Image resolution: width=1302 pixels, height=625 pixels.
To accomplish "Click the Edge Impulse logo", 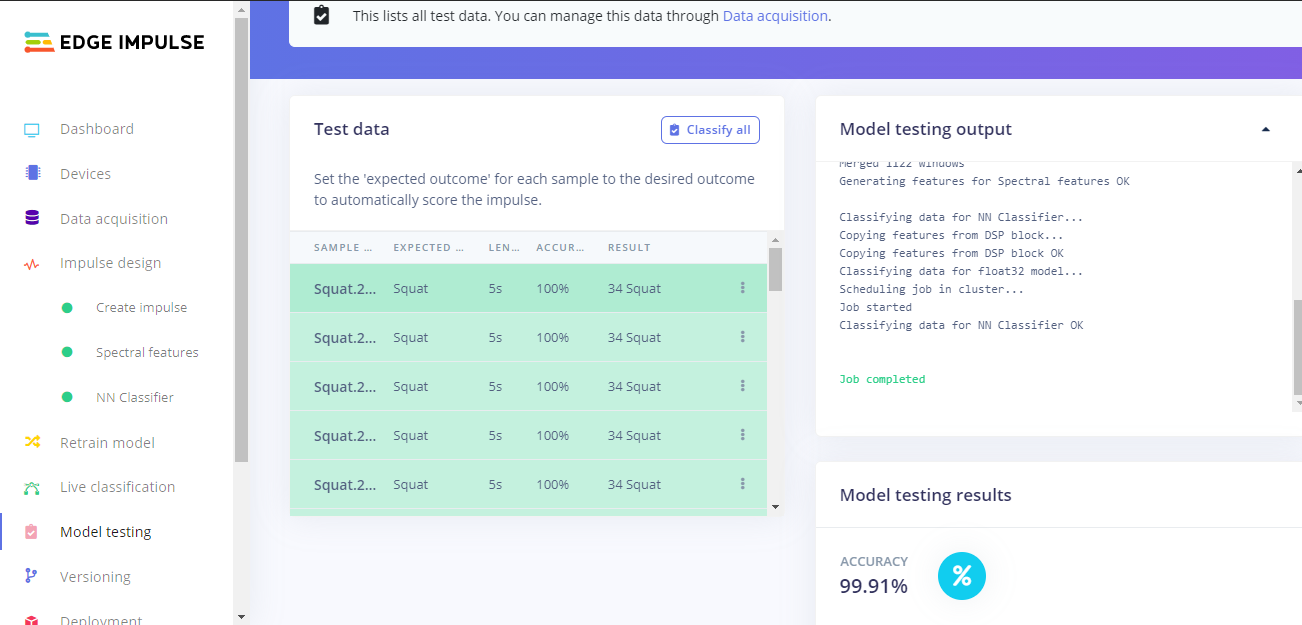I will coord(114,42).
